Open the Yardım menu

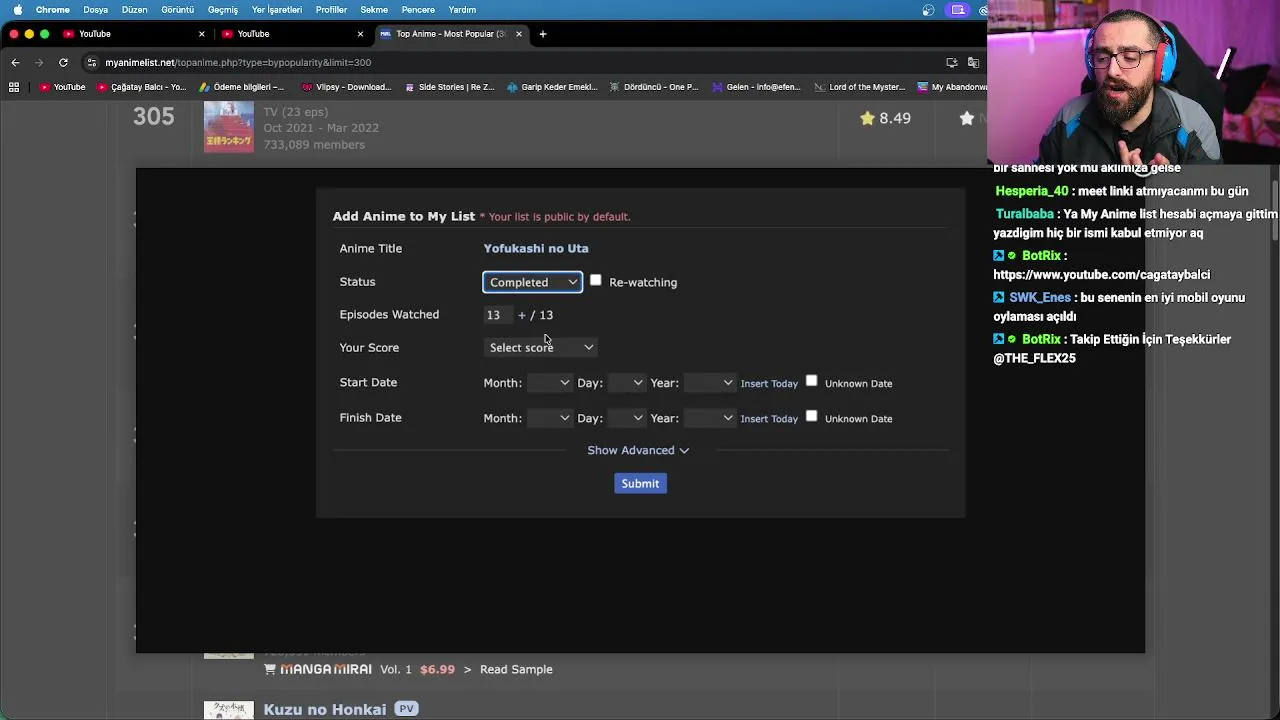click(462, 10)
